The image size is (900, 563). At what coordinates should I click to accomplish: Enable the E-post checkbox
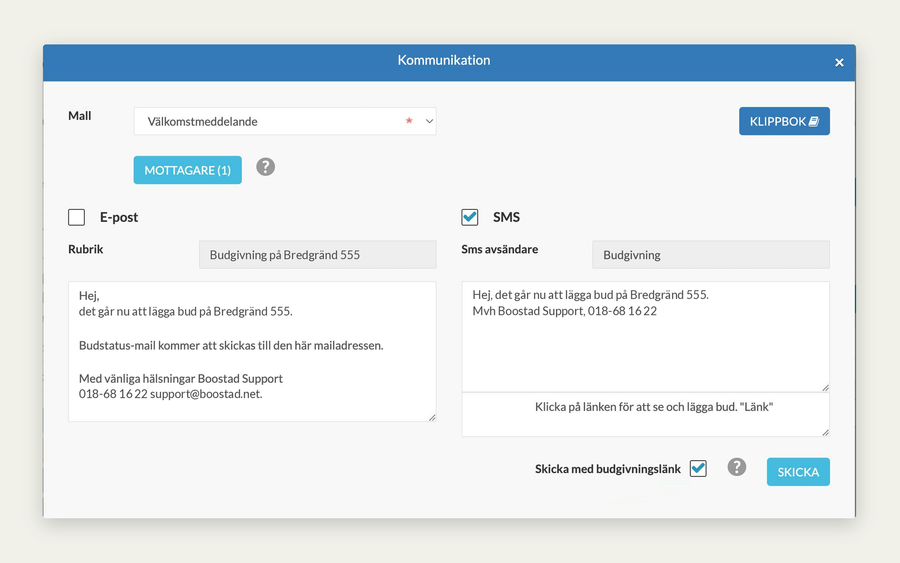tap(76, 217)
